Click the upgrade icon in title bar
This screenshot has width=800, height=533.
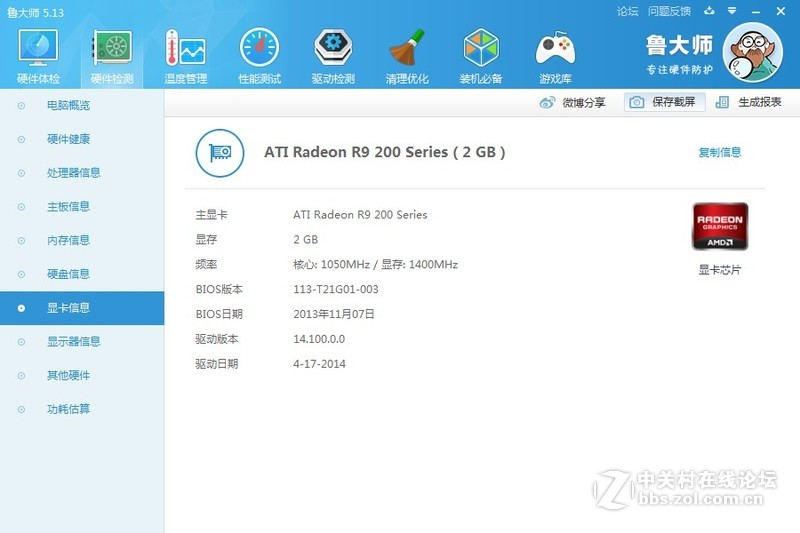coord(709,11)
